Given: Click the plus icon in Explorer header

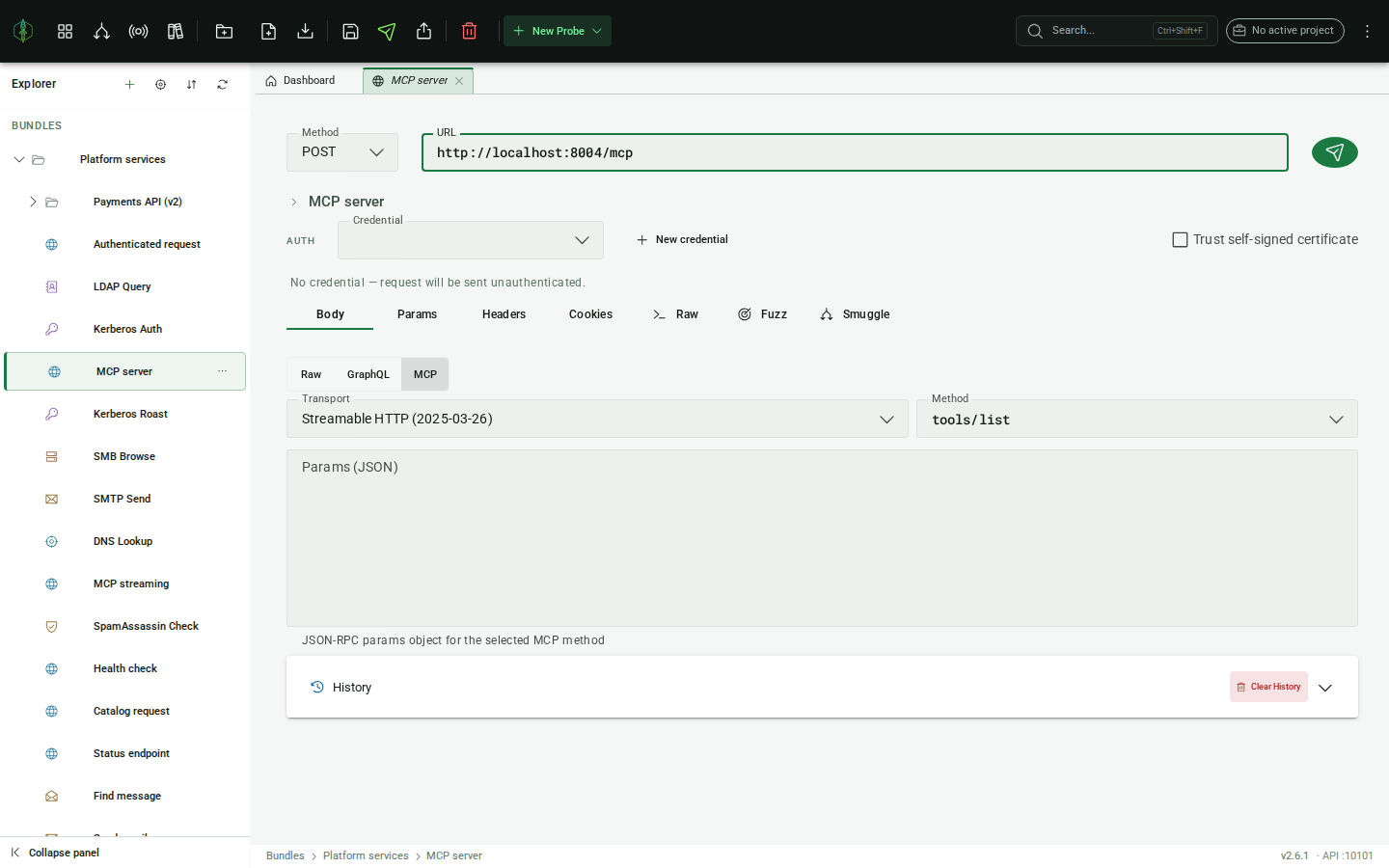Looking at the screenshot, I should tap(129, 84).
